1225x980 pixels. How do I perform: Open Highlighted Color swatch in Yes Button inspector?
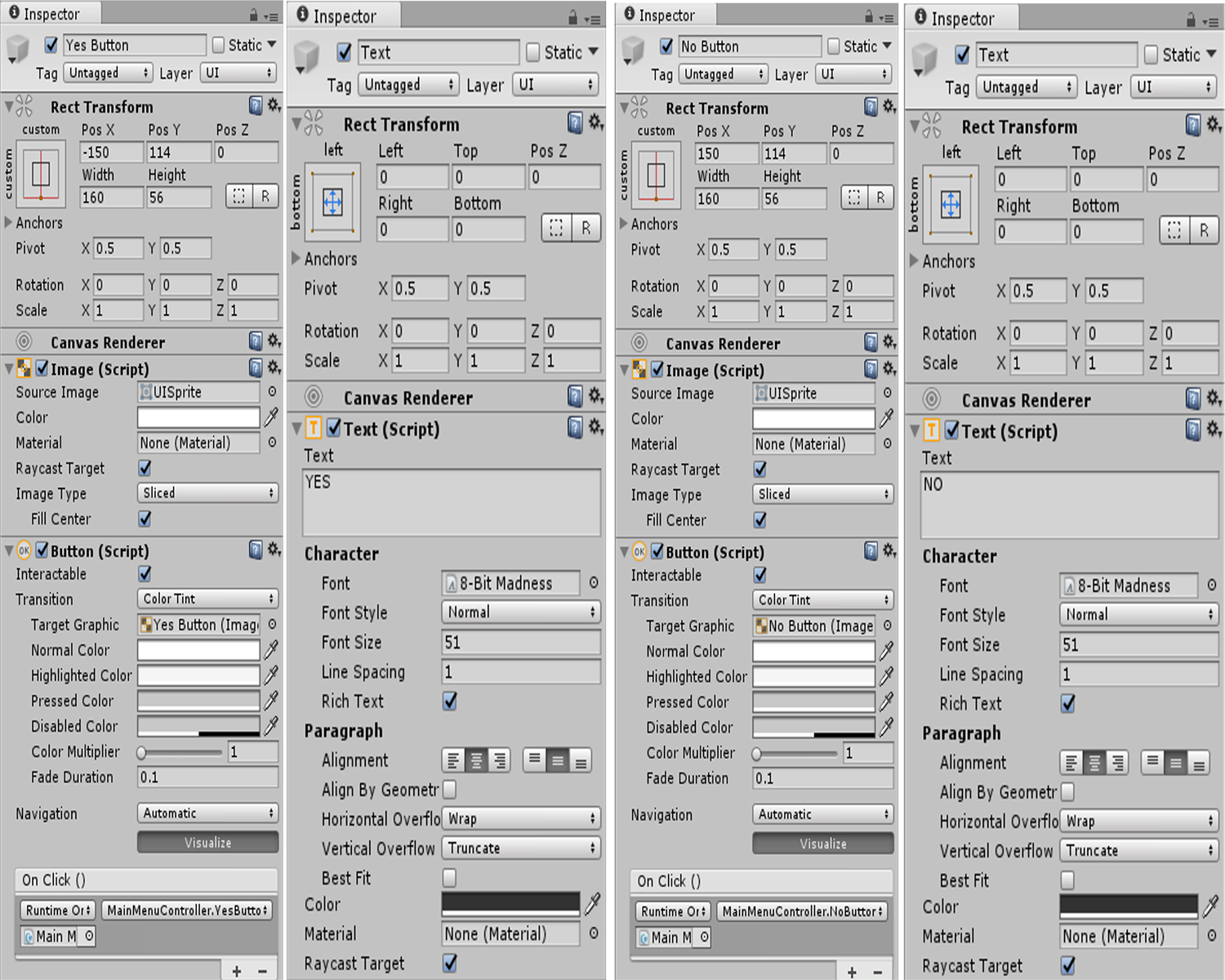[198, 675]
